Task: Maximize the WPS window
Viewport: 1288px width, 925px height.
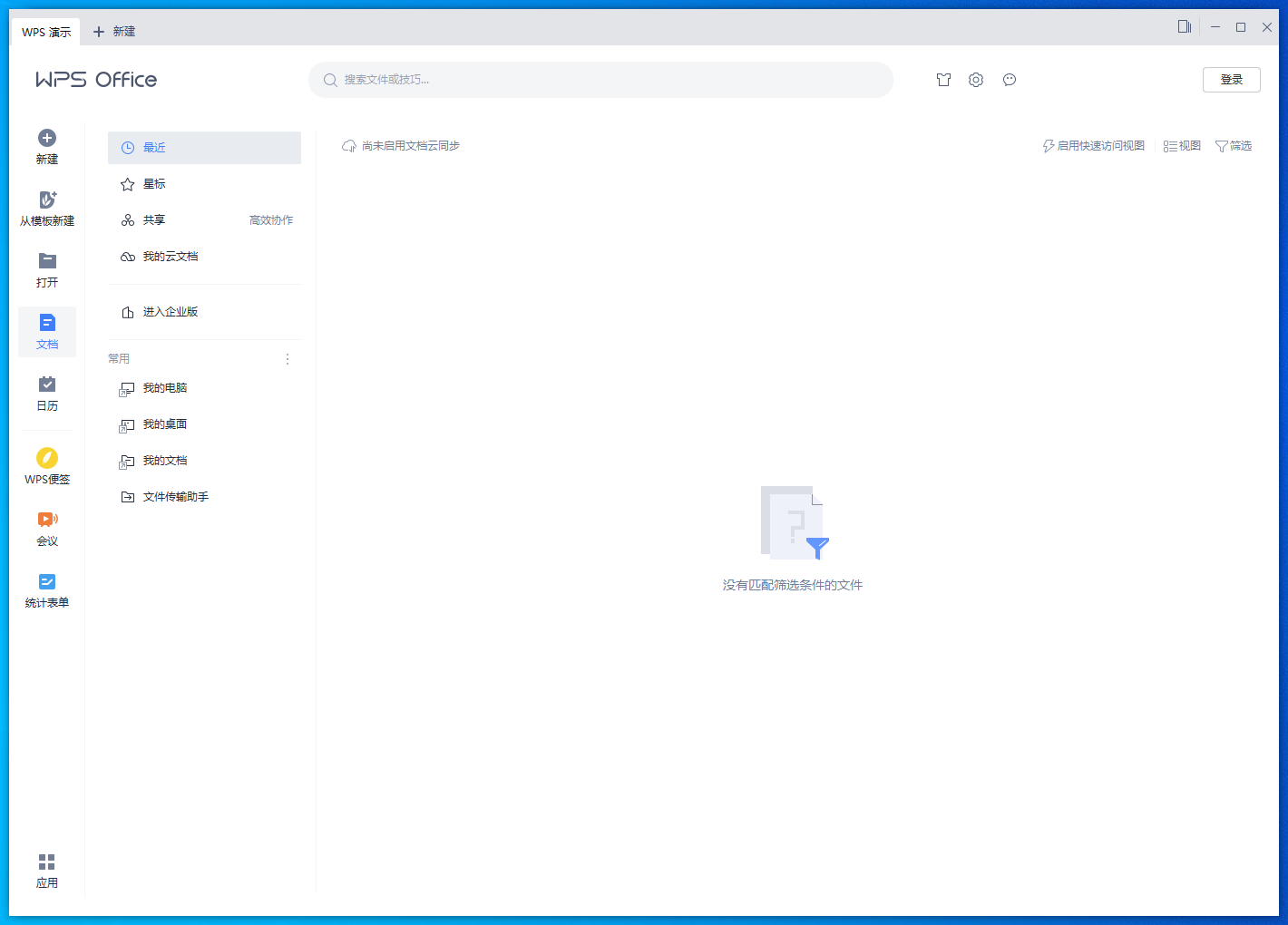Action: point(1241,27)
